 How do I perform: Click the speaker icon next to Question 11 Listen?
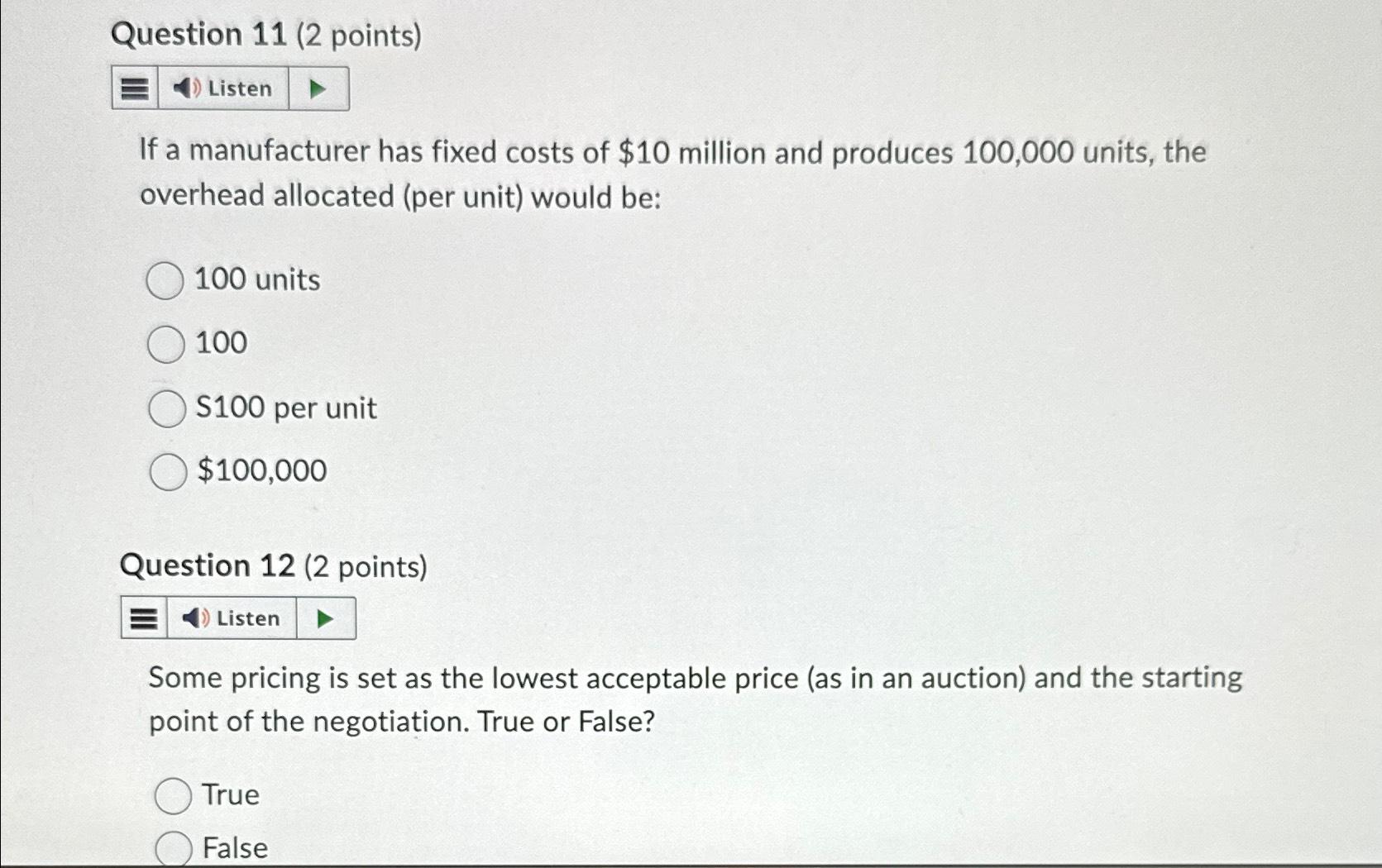(189, 88)
